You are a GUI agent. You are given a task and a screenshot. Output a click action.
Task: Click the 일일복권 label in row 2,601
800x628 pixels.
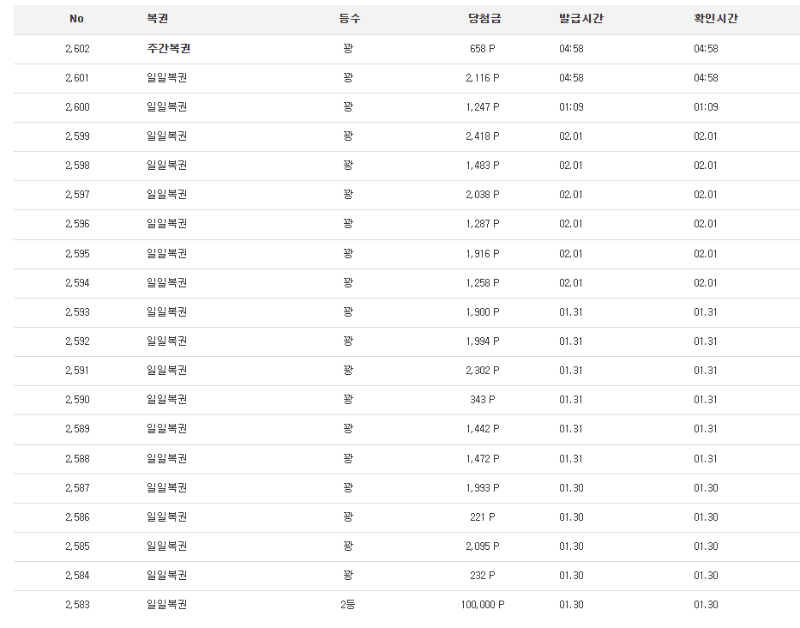pos(166,78)
